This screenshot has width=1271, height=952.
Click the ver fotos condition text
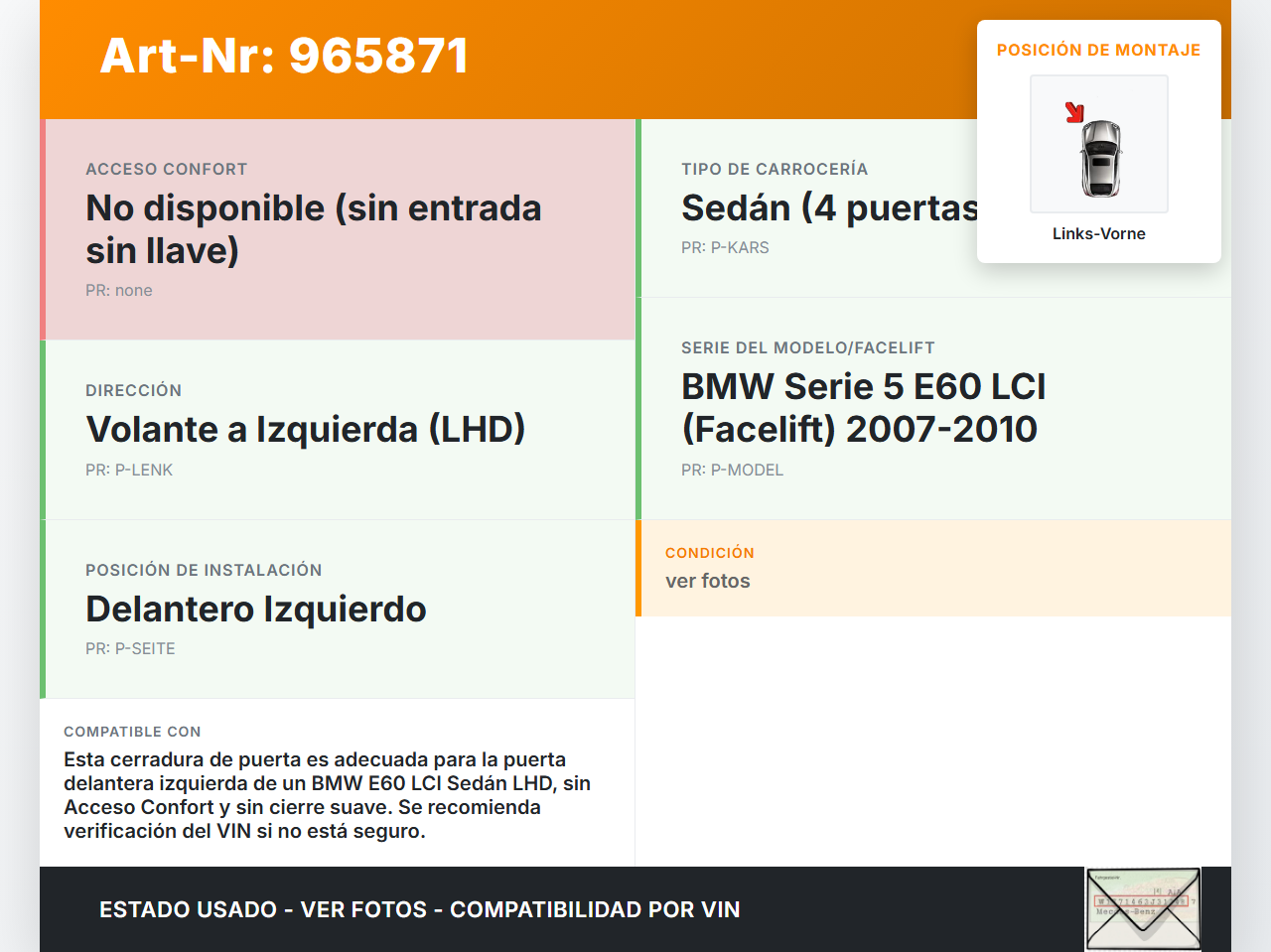tap(707, 581)
